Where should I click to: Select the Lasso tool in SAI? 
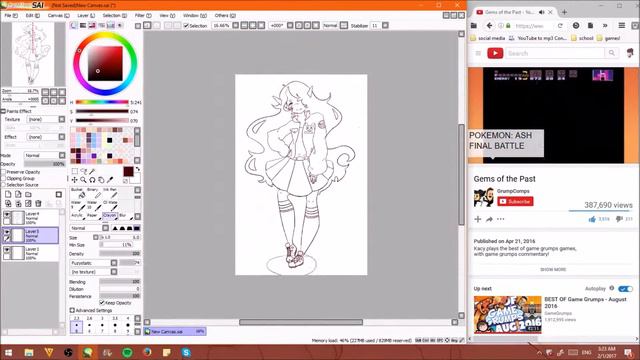pyautogui.click(x=83, y=171)
